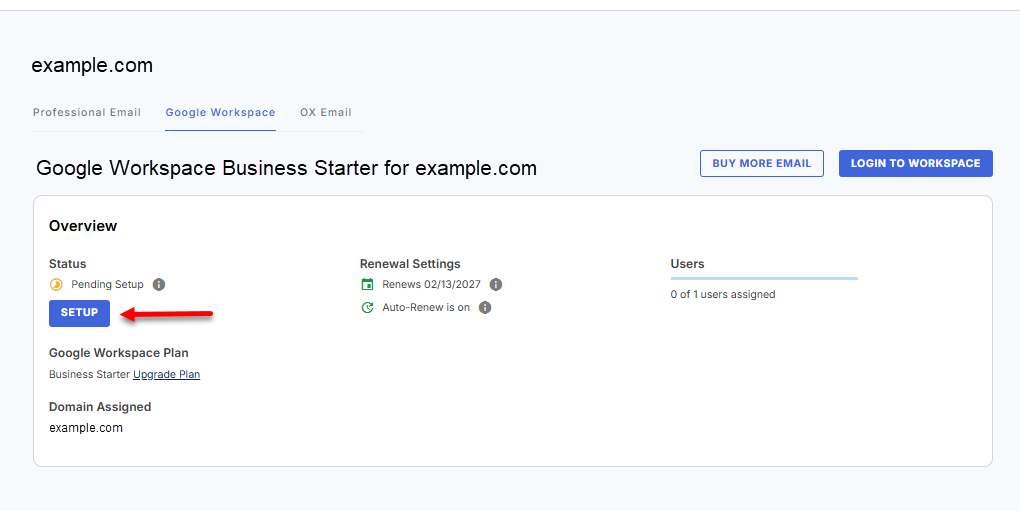Click the Pending Setup info icon

pos(159,285)
